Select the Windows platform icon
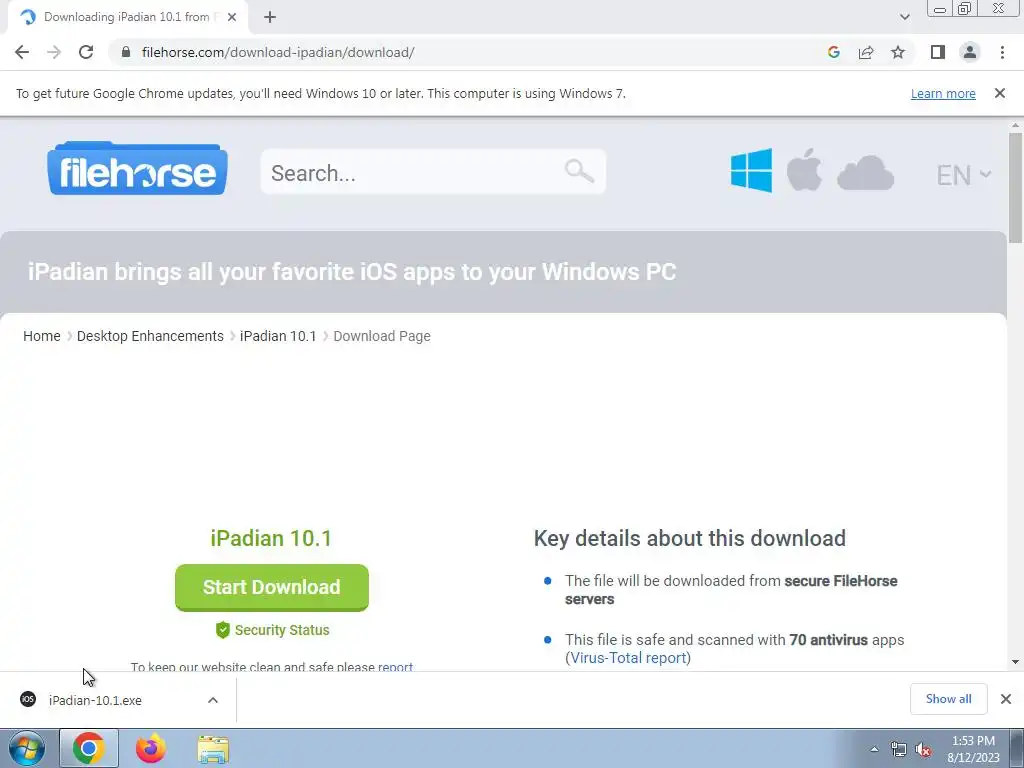 (x=751, y=170)
